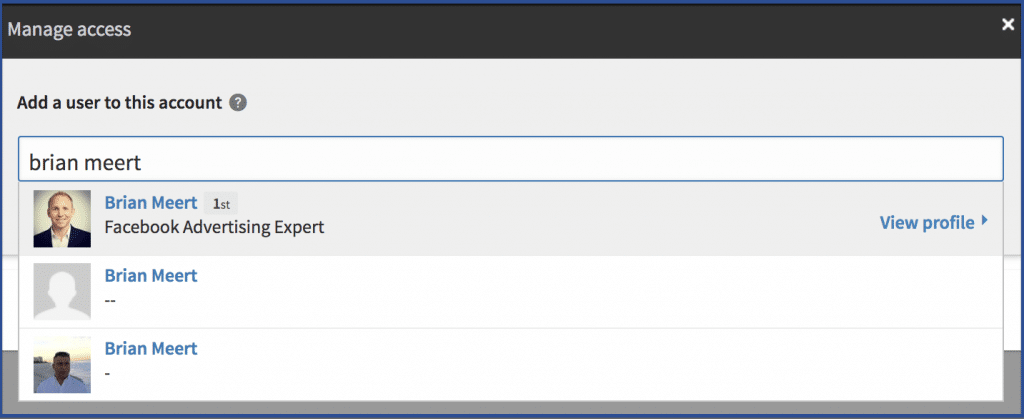Focus the user search field containing 'brian meert'
This screenshot has height=419, width=1024.
point(511,159)
